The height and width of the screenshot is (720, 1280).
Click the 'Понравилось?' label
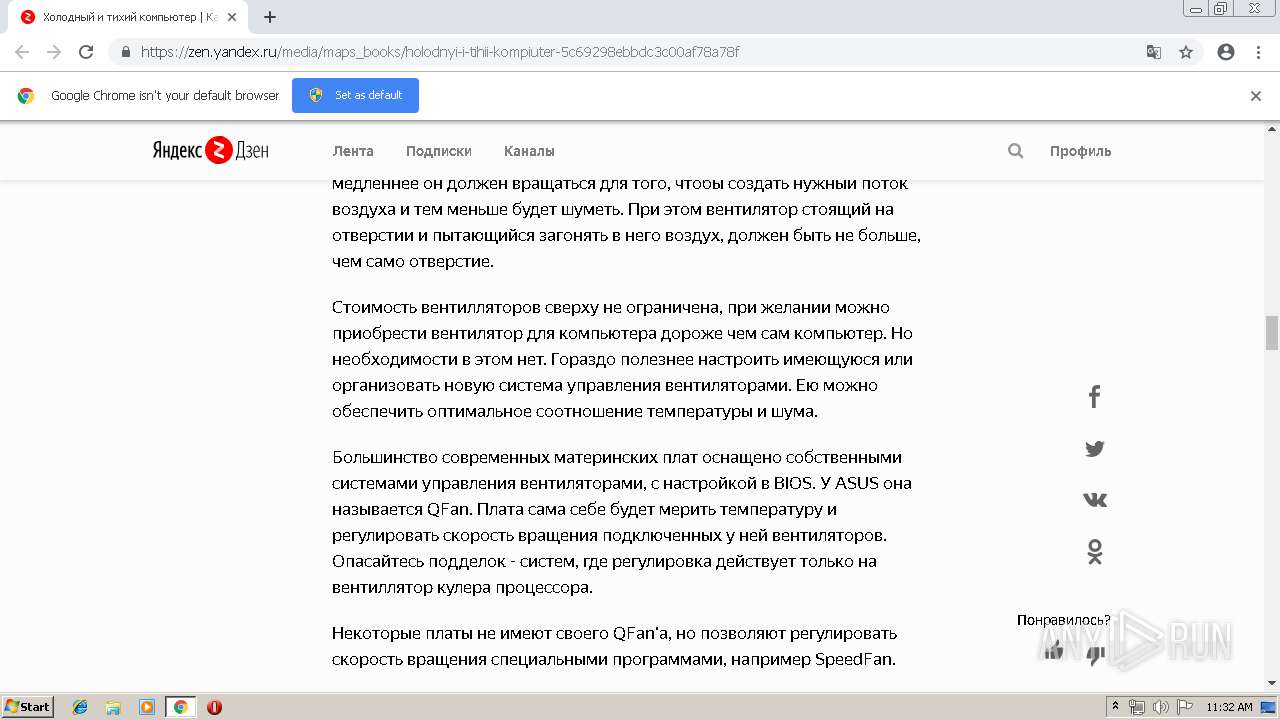pos(1063,620)
